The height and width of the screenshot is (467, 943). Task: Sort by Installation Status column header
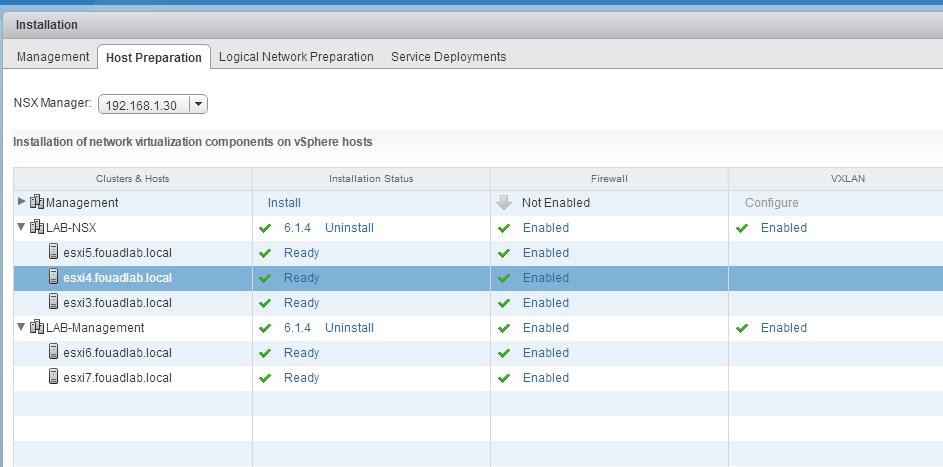coord(370,179)
